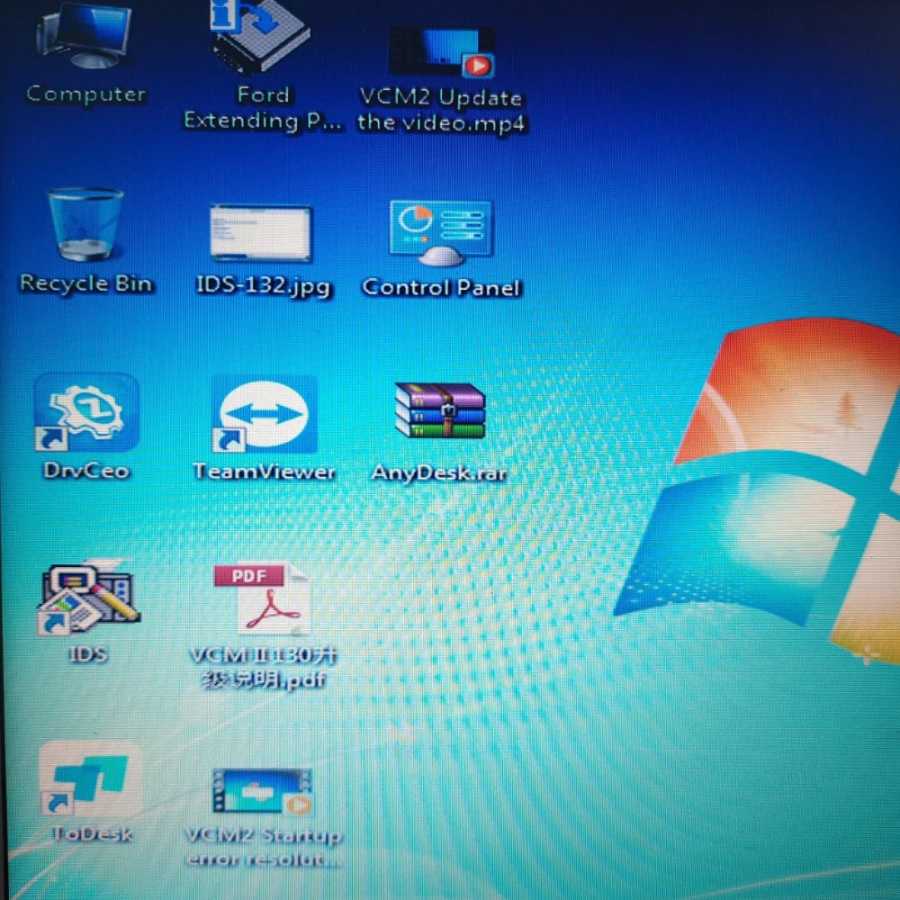The image size is (900, 900).
Task: Click the "Control Panel" text label
Action: pos(441,287)
